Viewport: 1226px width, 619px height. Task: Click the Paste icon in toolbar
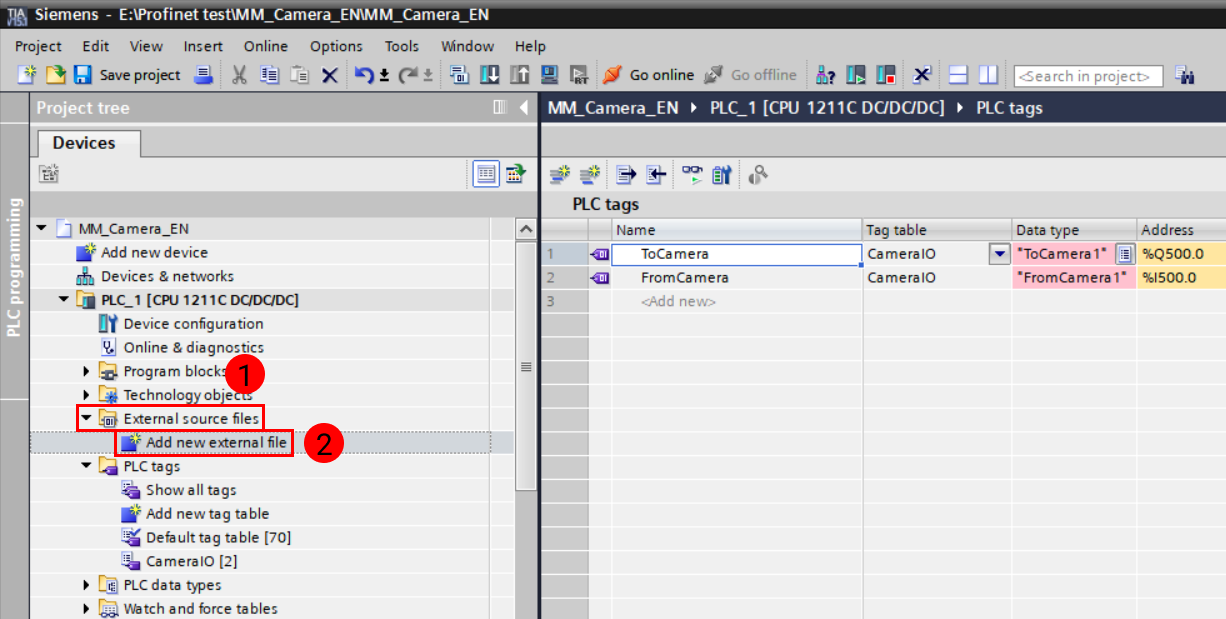click(x=299, y=75)
